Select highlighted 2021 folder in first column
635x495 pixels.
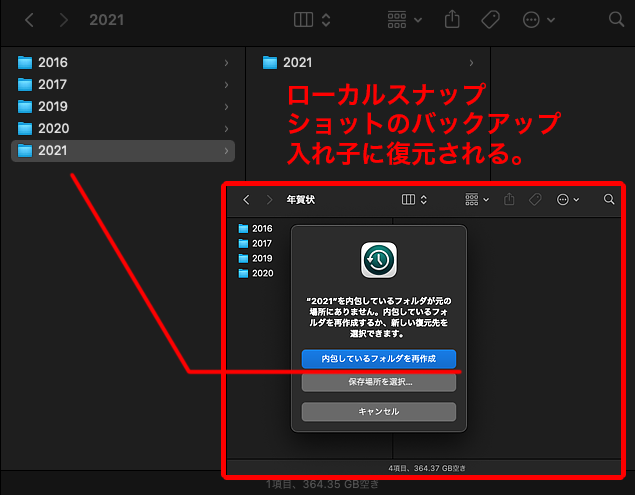tap(123, 151)
